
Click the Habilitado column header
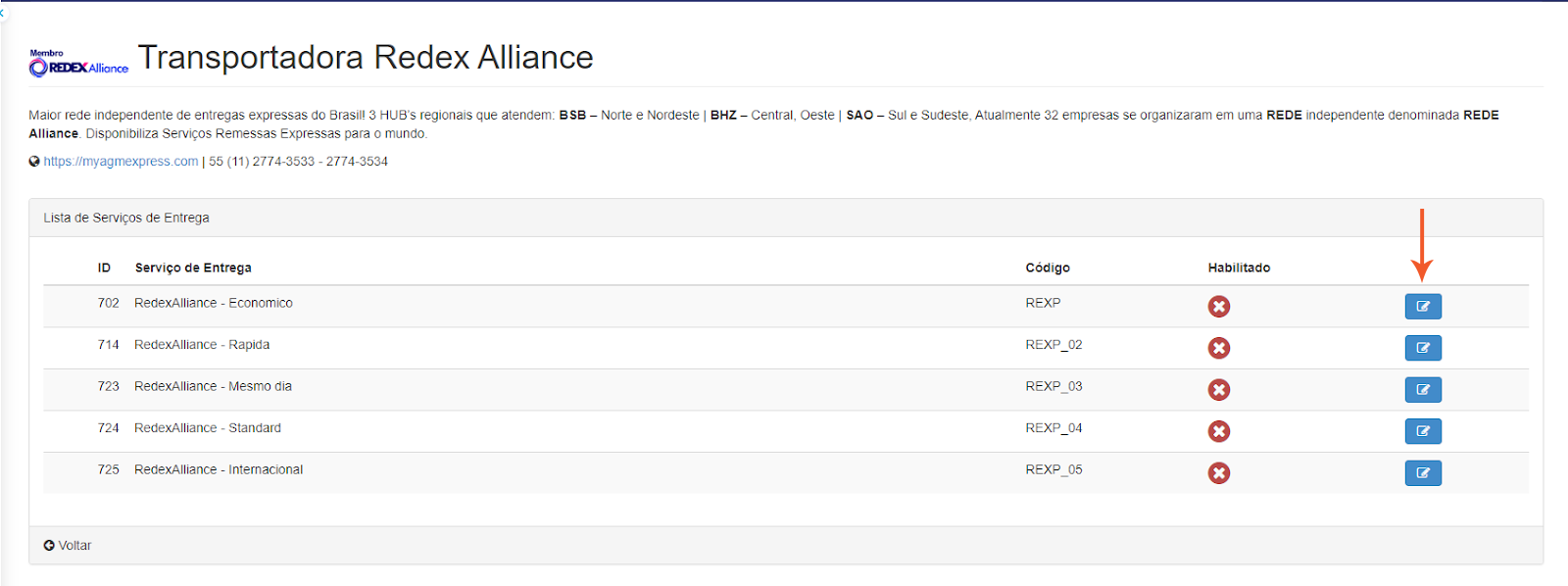pos(1239,268)
